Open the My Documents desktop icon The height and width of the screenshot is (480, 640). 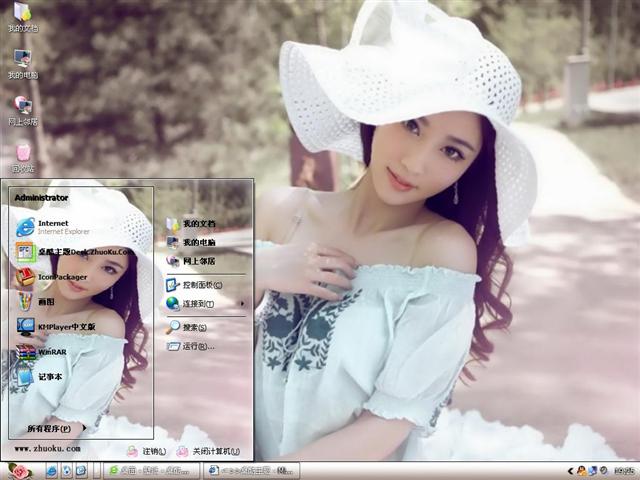[x=22, y=18]
